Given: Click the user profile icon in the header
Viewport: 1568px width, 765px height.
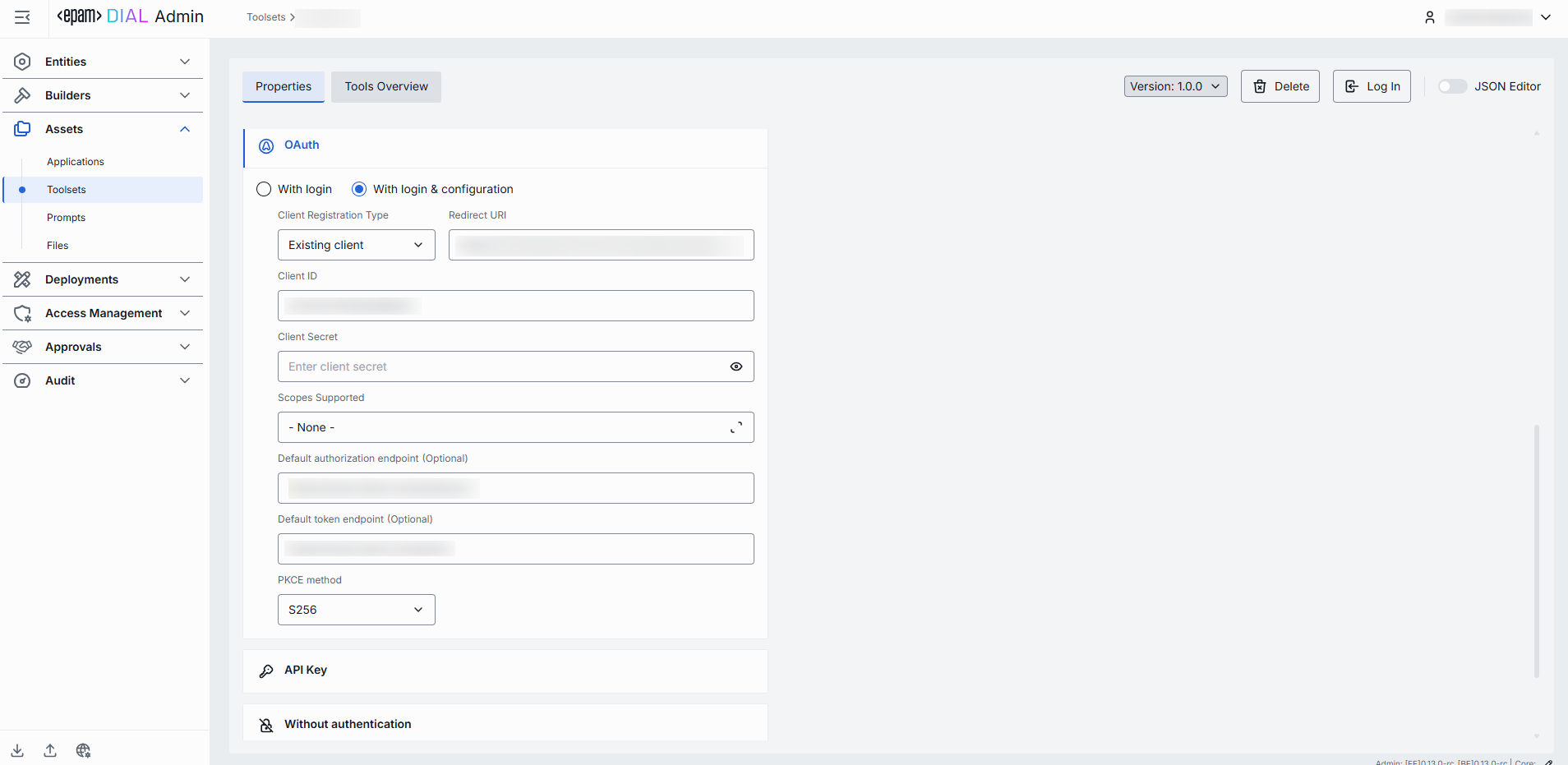Looking at the screenshot, I should (1429, 17).
